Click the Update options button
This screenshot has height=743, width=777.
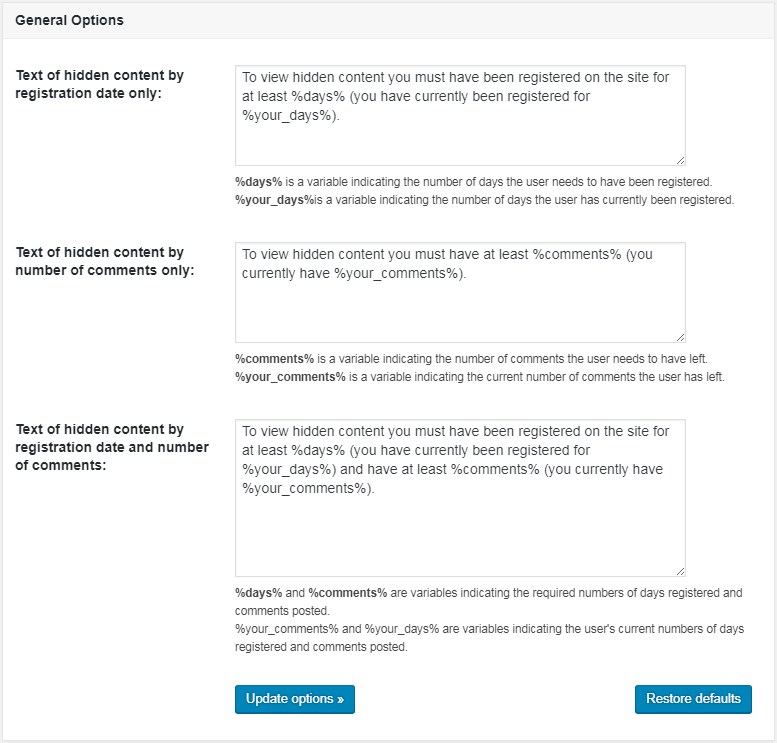coord(295,699)
